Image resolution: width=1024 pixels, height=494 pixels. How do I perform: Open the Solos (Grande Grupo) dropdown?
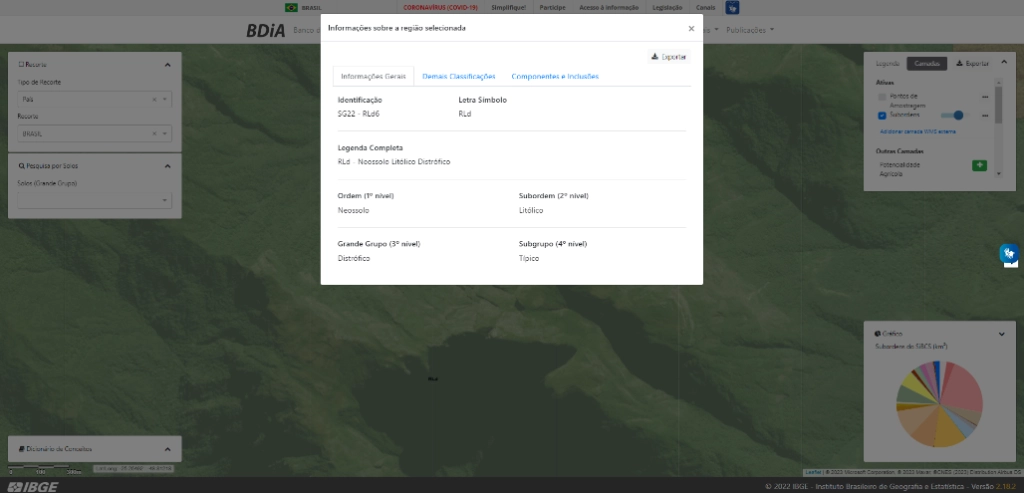(x=95, y=200)
